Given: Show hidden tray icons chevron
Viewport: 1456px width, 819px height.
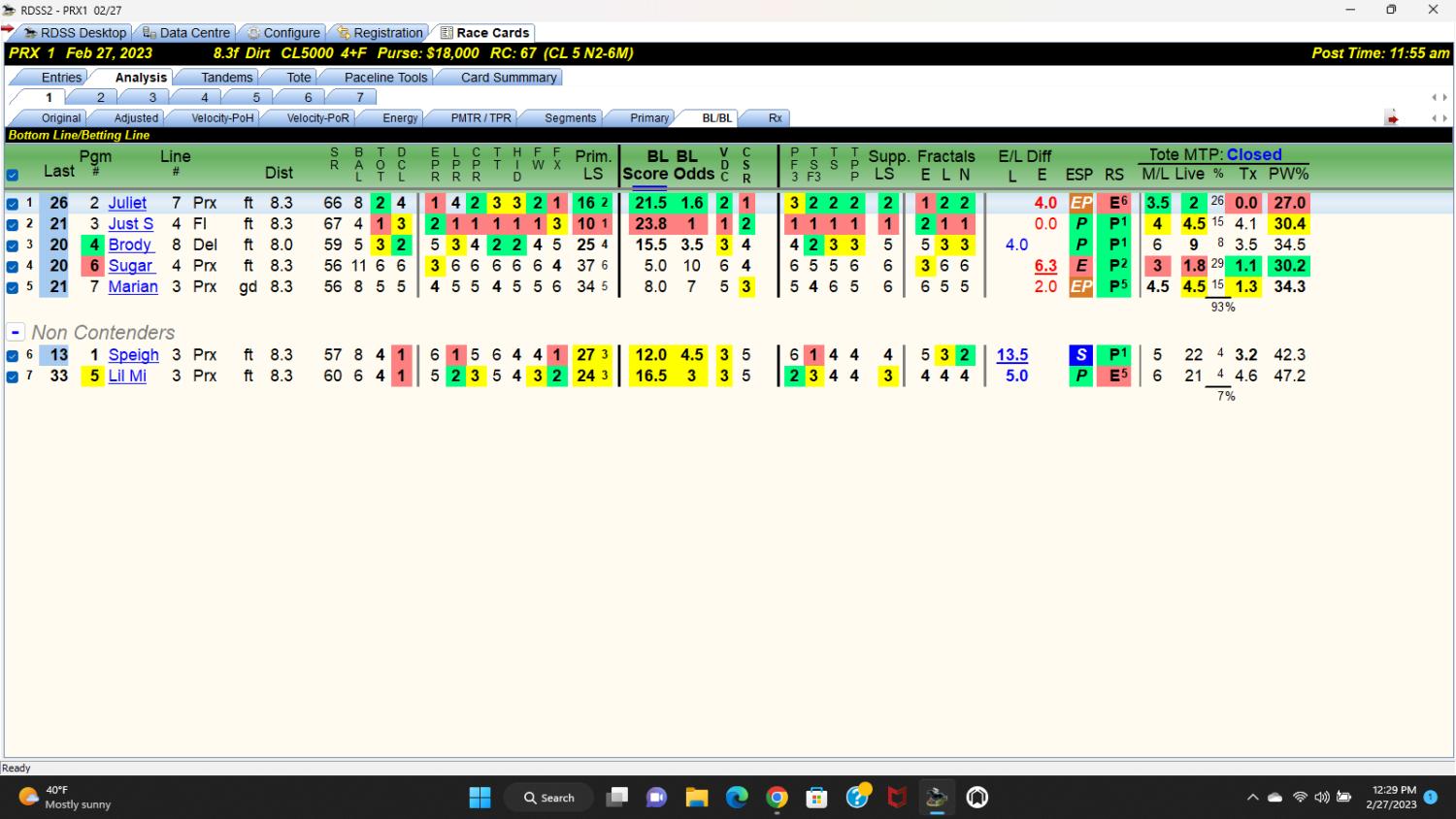Looking at the screenshot, I should point(1252,798).
